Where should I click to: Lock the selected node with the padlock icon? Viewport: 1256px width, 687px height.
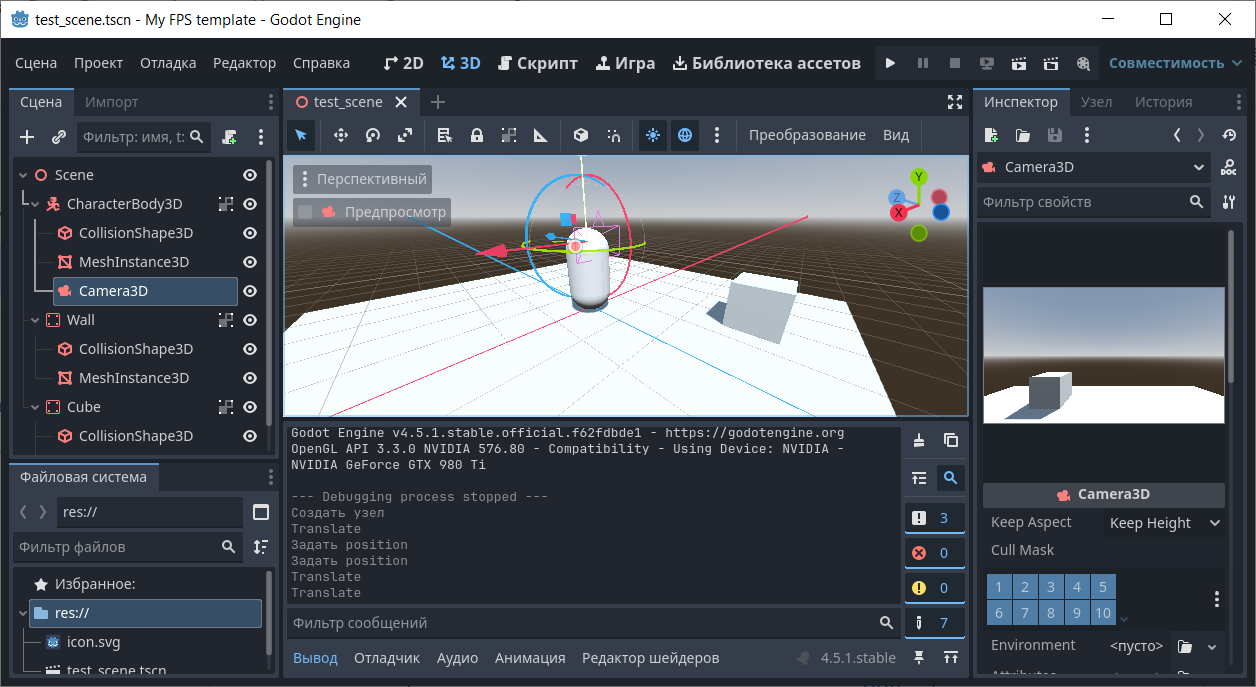477,135
